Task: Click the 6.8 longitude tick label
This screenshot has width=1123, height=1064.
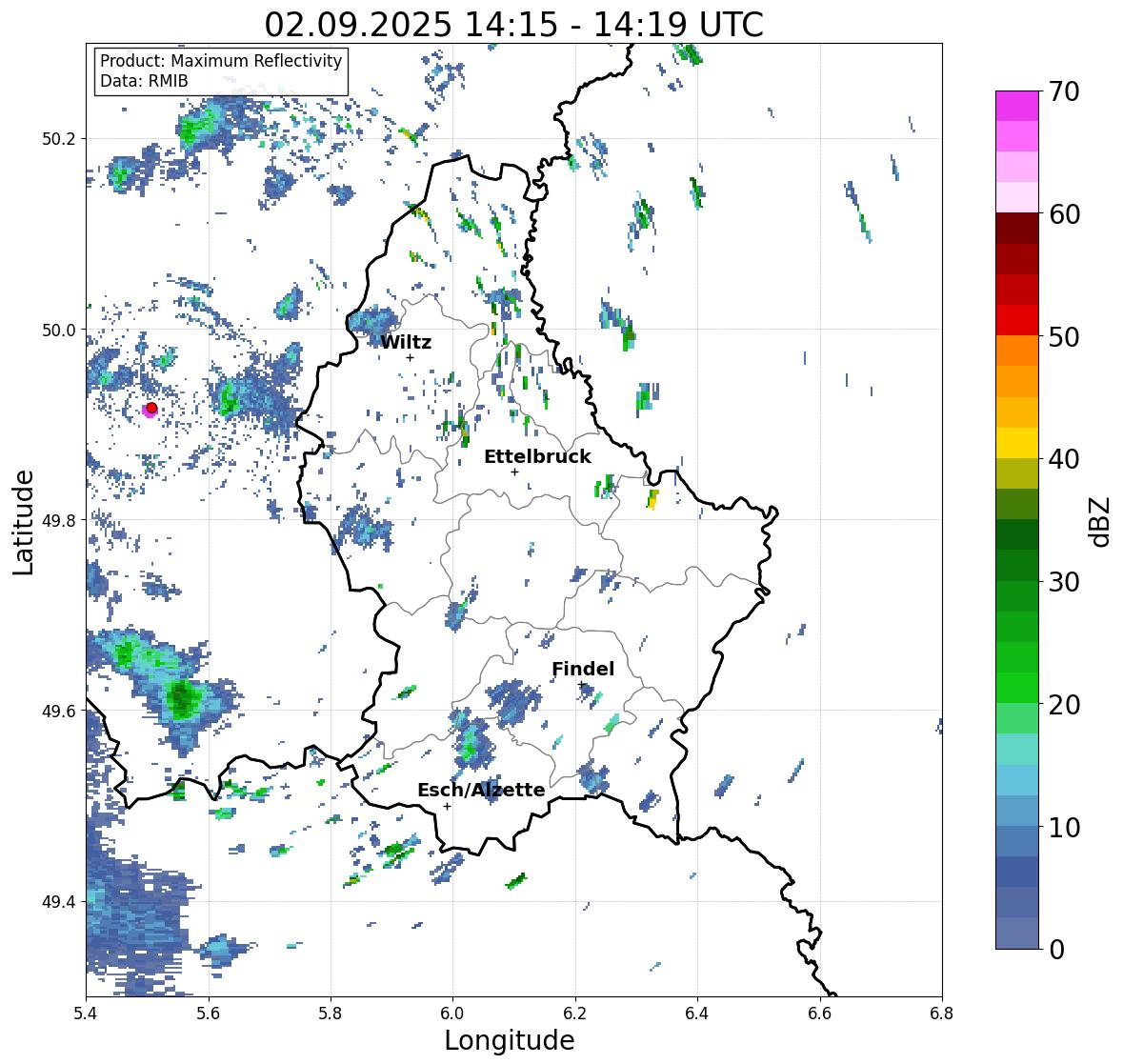Action: [x=942, y=1014]
